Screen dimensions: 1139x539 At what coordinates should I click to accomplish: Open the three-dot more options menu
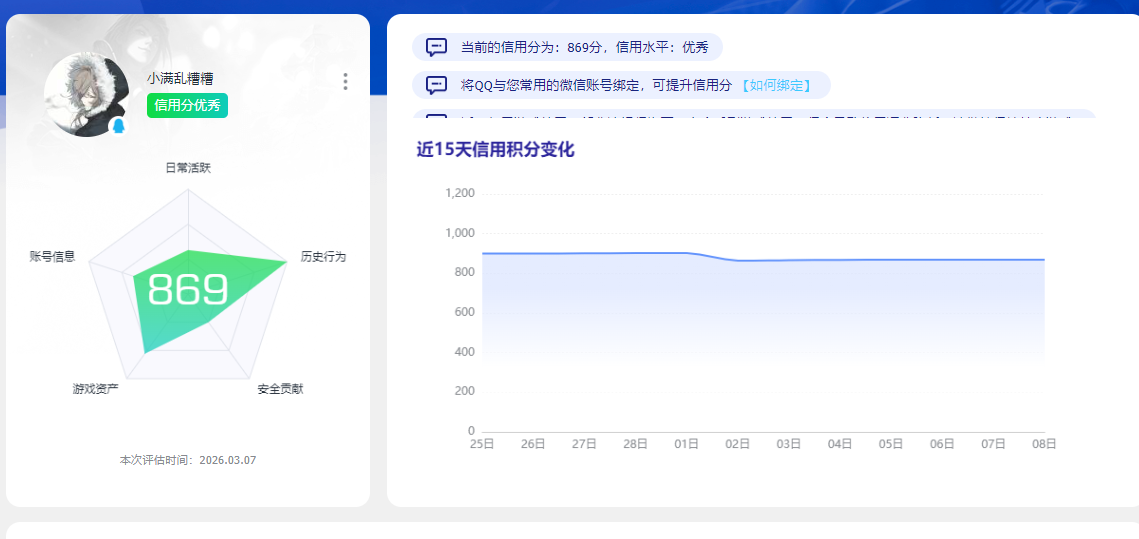[x=345, y=81]
